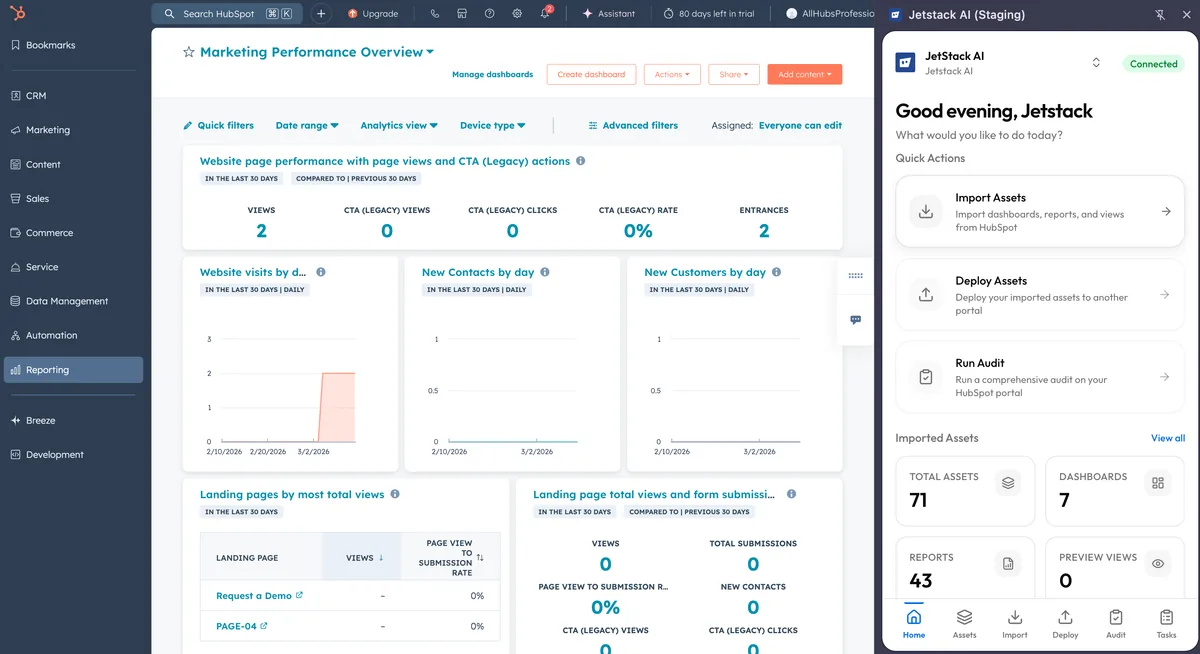Switch to the Tasks tab in Jetstack
Image resolution: width=1200 pixels, height=654 pixels.
[1166, 622]
